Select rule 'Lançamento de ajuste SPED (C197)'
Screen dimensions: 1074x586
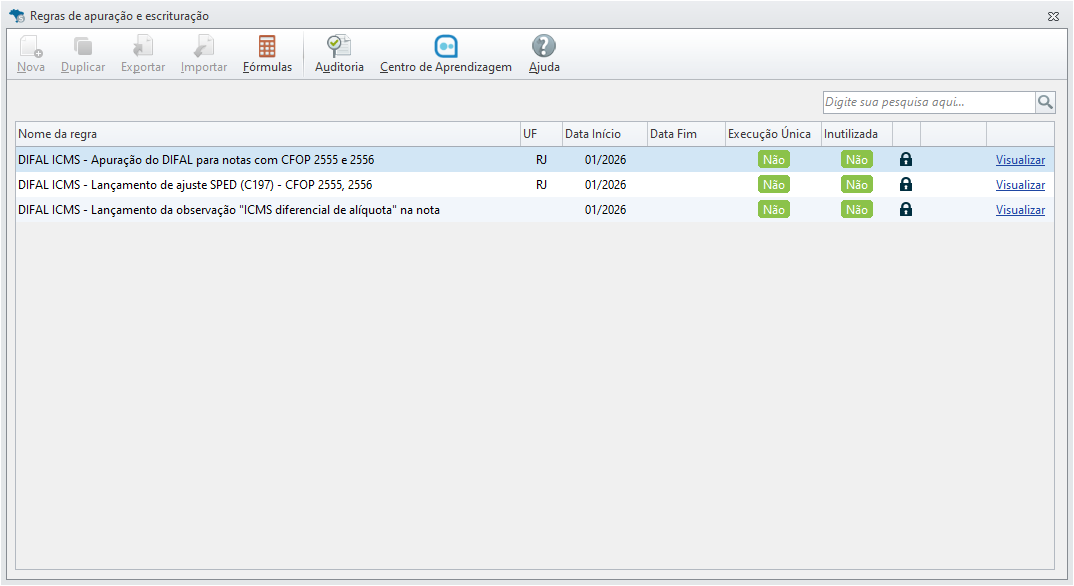coord(195,185)
